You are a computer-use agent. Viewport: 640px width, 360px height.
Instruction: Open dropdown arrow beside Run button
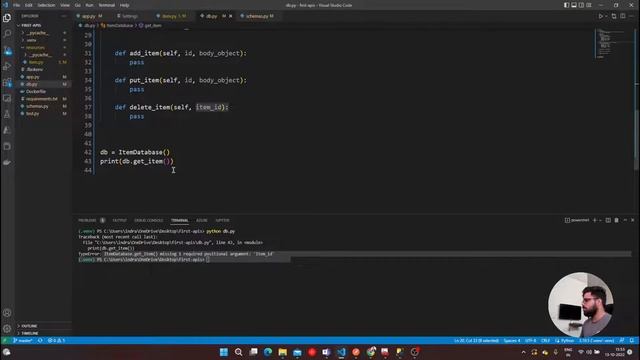[606, 16]
